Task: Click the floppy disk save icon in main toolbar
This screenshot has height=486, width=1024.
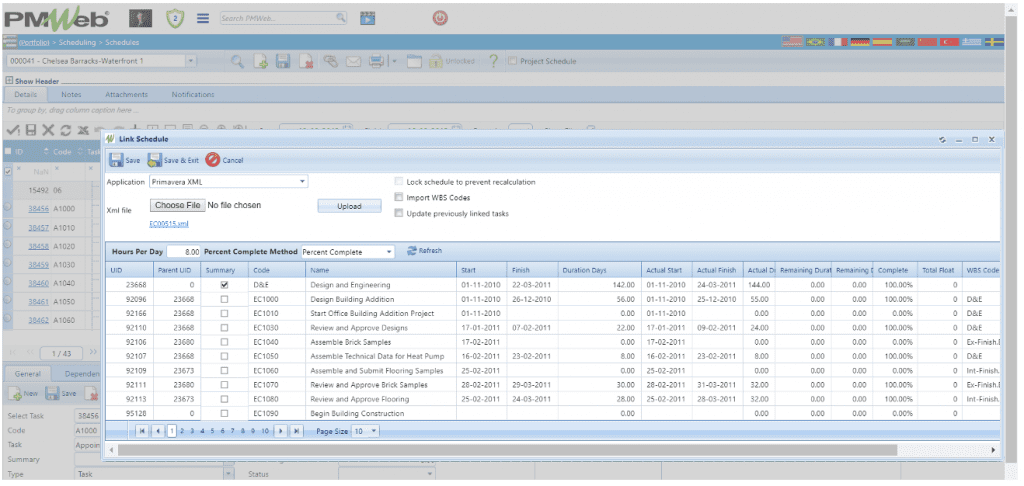Action: point(283,61)
